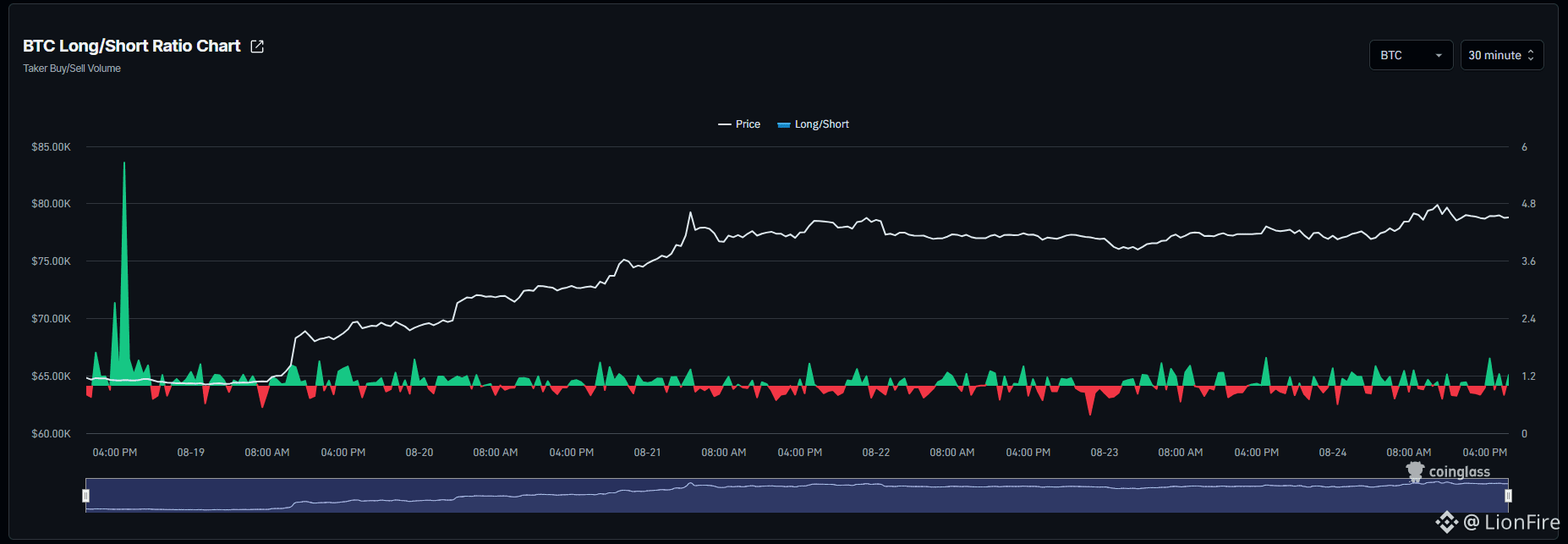
Task: Click the range navigator mini chart
Action: [797, 496]
